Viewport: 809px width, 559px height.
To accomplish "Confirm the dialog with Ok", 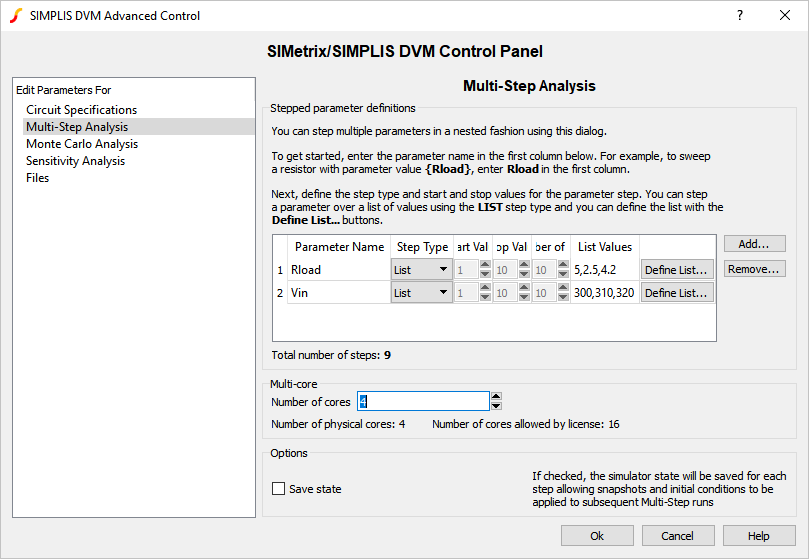I will [x=597, y=536].
